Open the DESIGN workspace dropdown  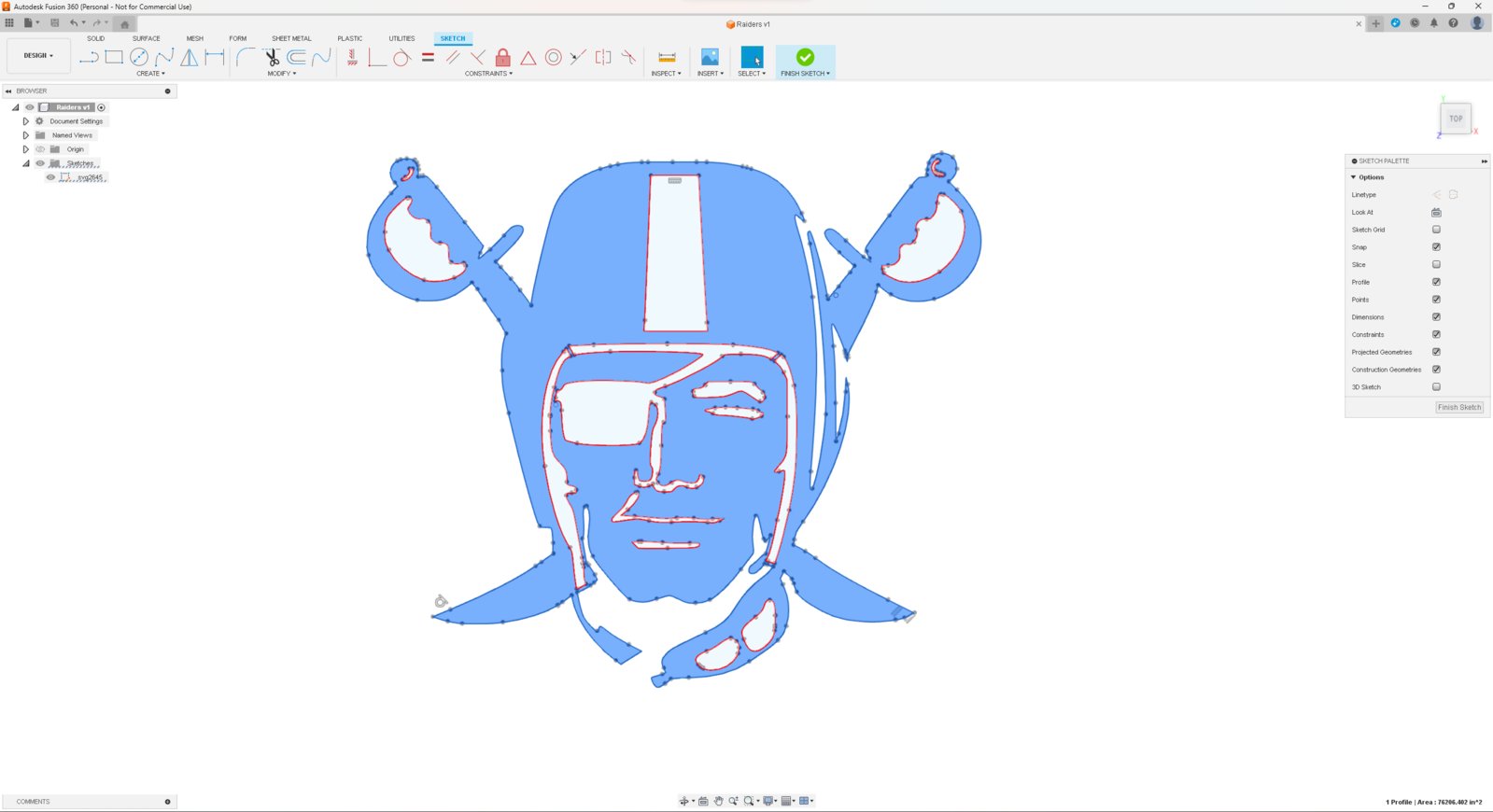pyautogui.click(x=38, y=56)
